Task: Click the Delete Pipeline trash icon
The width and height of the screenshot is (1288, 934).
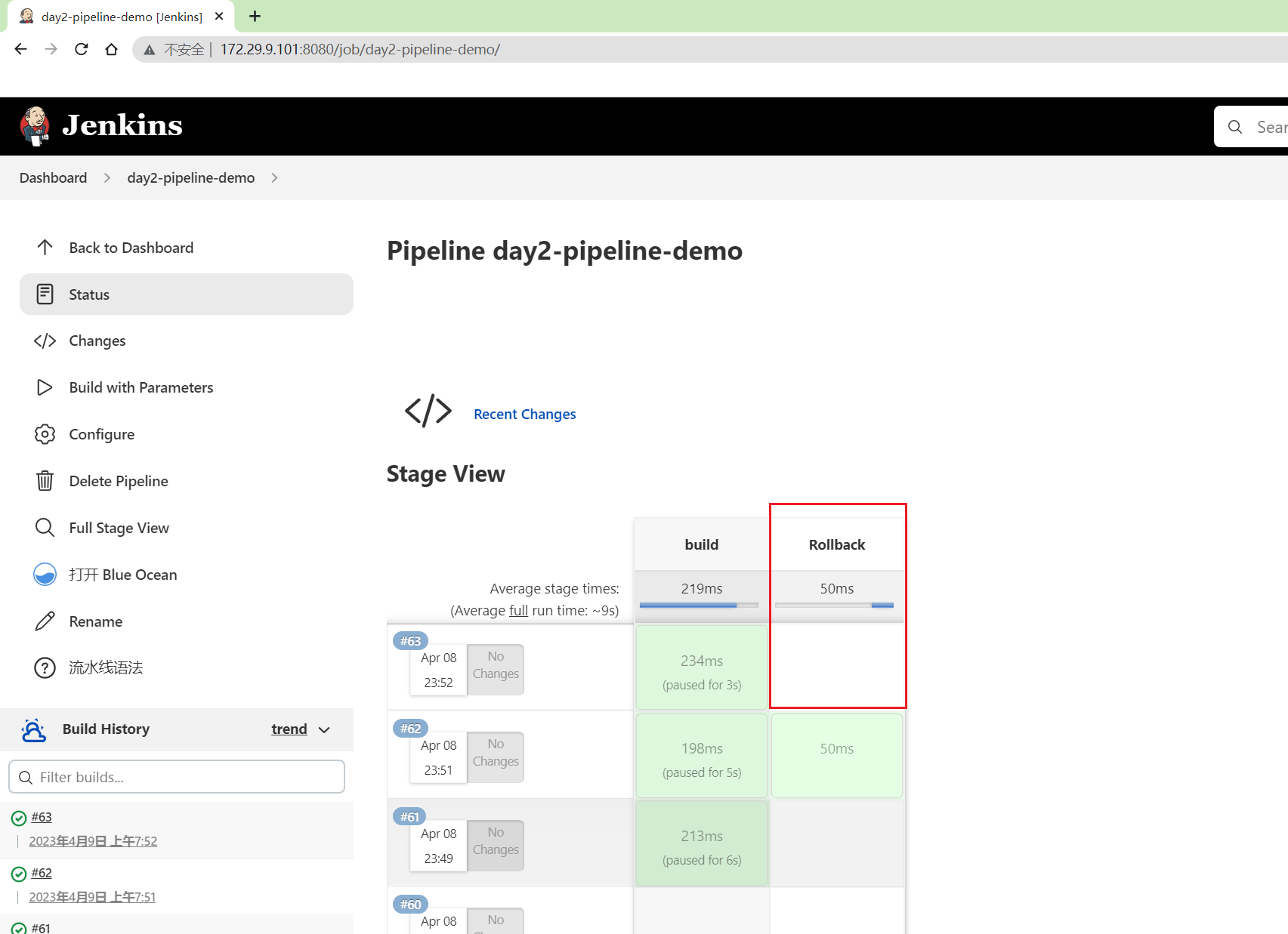Action: (45, 481)
